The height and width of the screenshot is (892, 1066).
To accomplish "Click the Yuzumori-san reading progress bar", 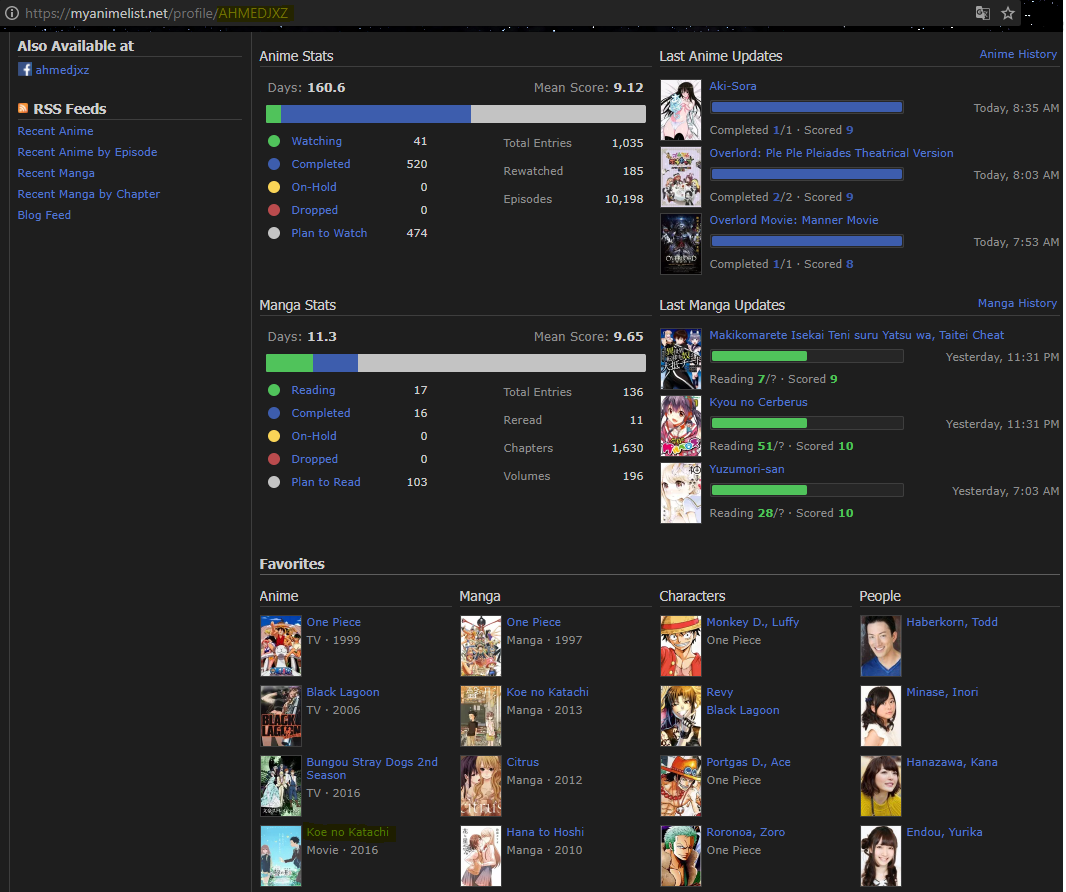I will coord(806,490).
